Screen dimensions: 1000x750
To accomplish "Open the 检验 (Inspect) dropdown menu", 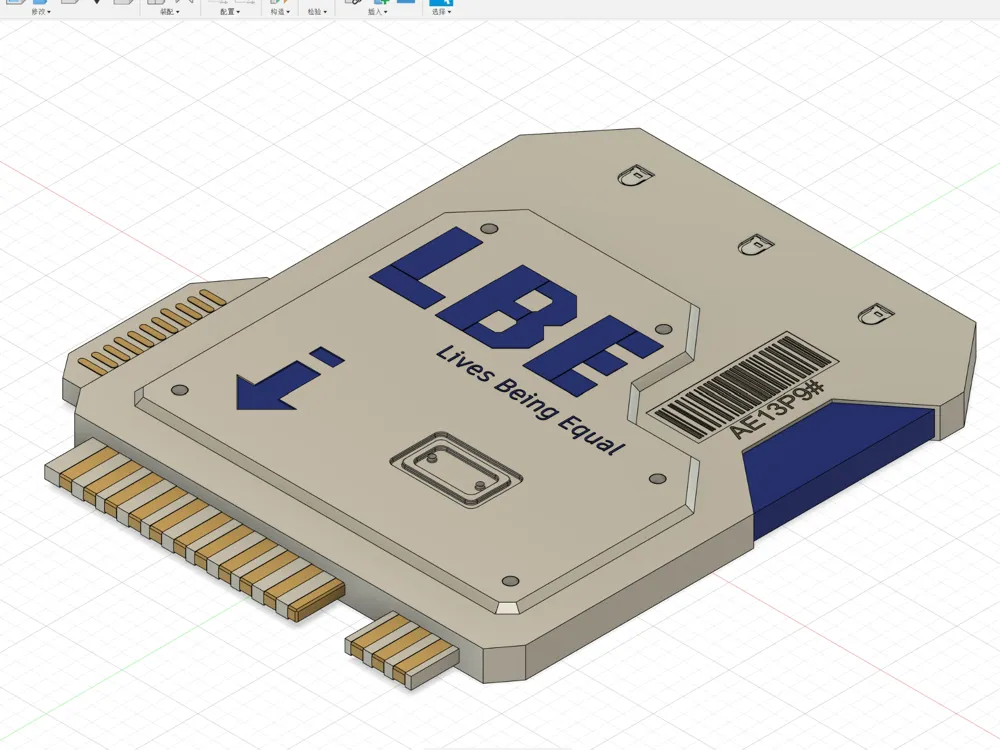I will click(x=317, y=11).
